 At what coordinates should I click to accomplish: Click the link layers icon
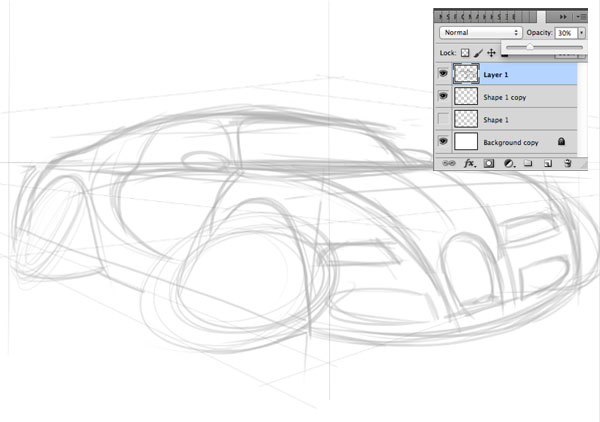point(449,163)
